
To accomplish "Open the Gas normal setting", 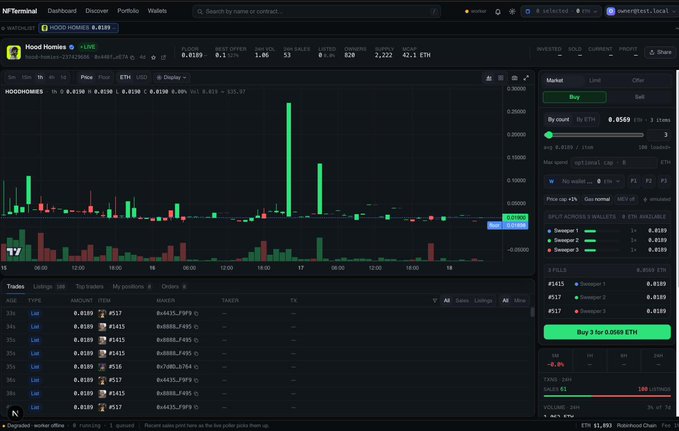I will click(597, 199).
